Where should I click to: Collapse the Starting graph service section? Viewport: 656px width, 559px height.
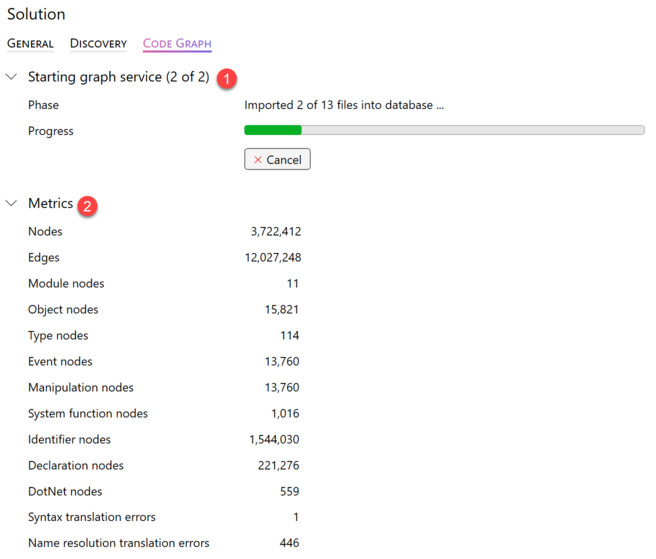click(x=11, y=77)
